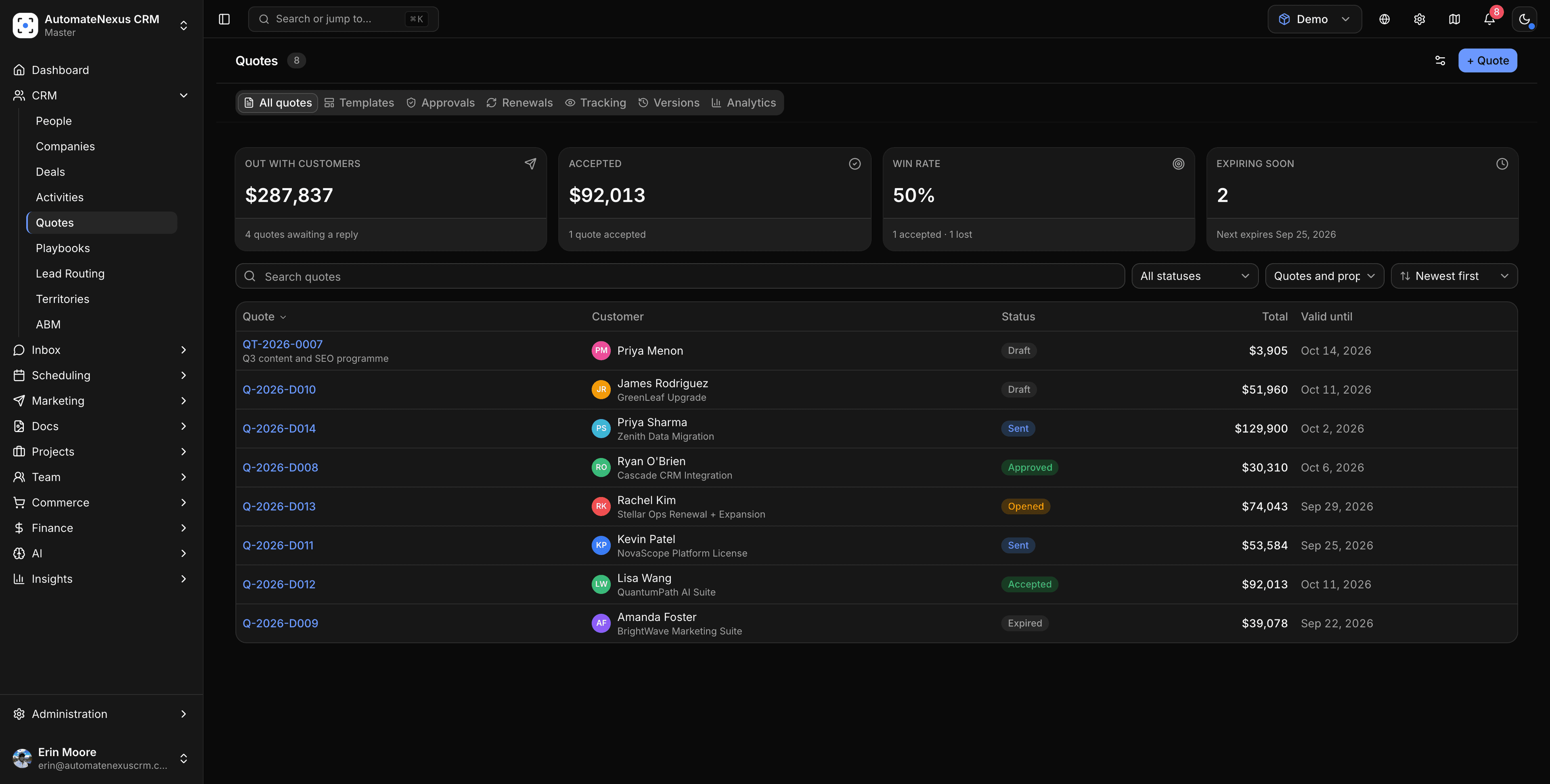Open Deals in the CRM menu

pos(102,172)
